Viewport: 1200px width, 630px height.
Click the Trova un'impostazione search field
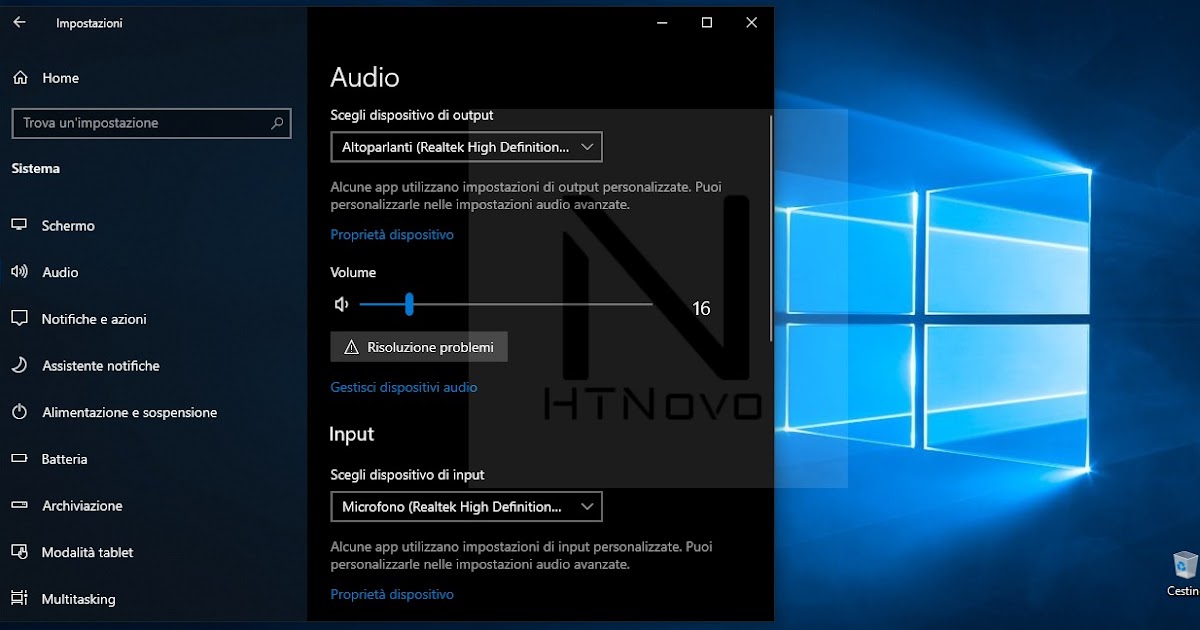click(150, 123)
